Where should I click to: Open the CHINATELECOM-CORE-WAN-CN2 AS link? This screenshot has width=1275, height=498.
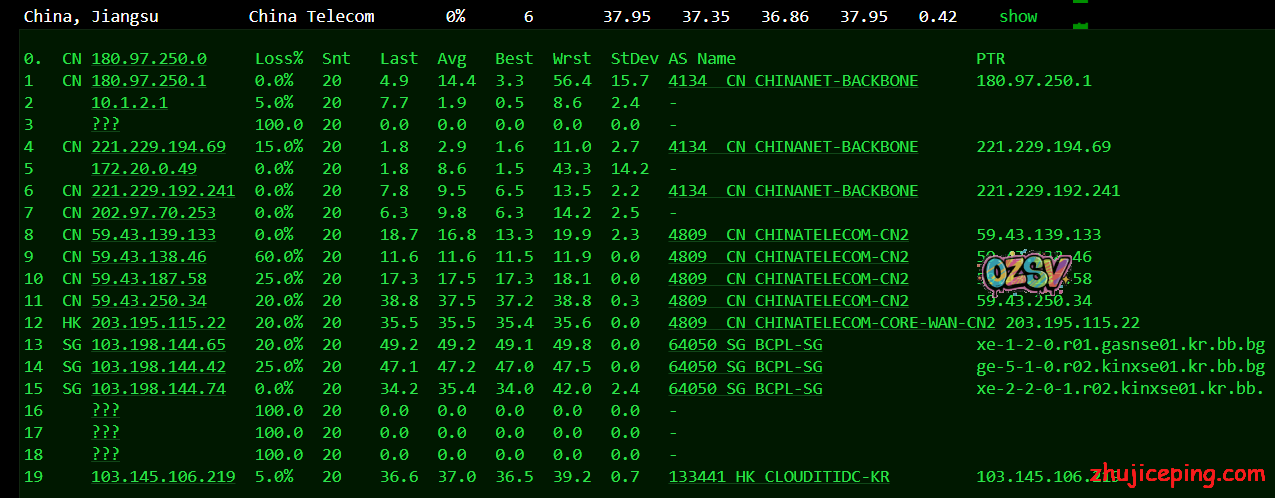pyautogui.click(x=831, y=323)
